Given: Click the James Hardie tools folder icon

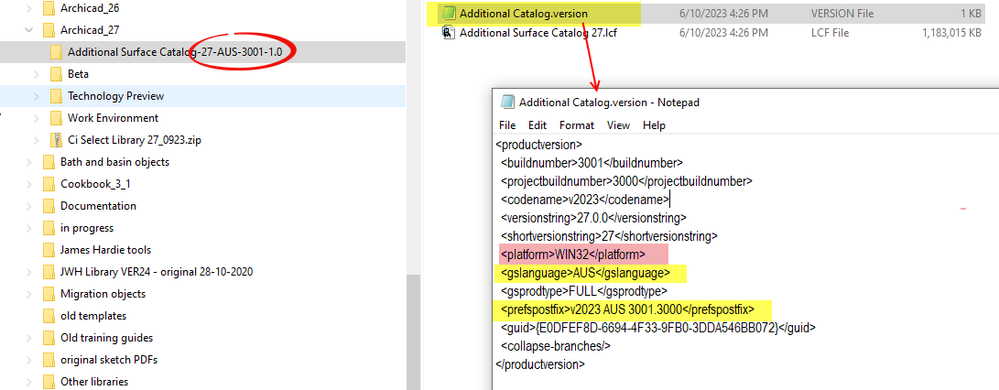Looking at the screenshot, I should (x=48, y=250).
